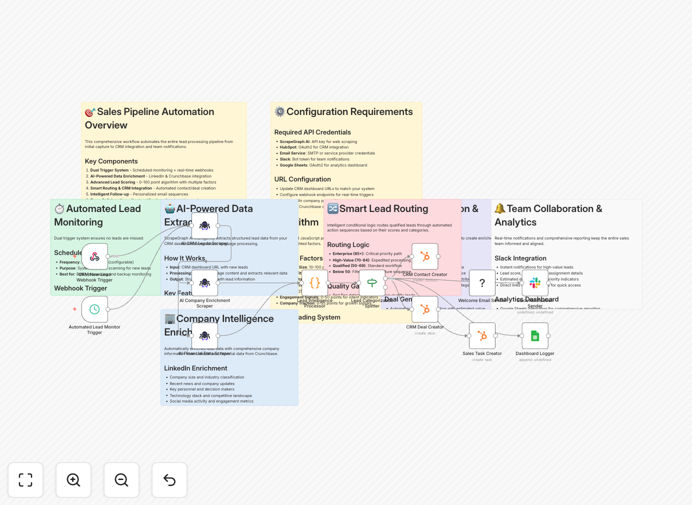Zoom in on the workflow canvas

(x=73, y=480)
